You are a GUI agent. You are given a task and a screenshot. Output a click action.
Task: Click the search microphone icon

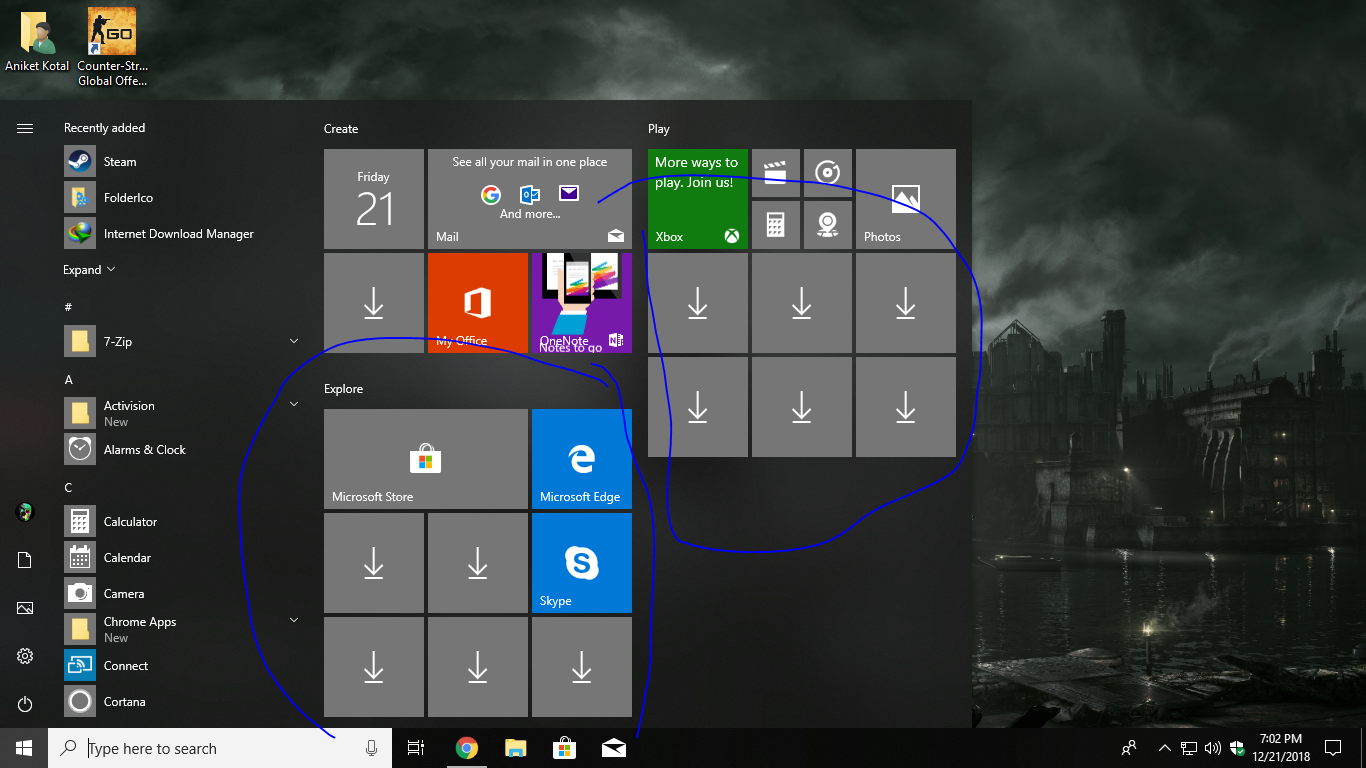click(x=372, y=748)
